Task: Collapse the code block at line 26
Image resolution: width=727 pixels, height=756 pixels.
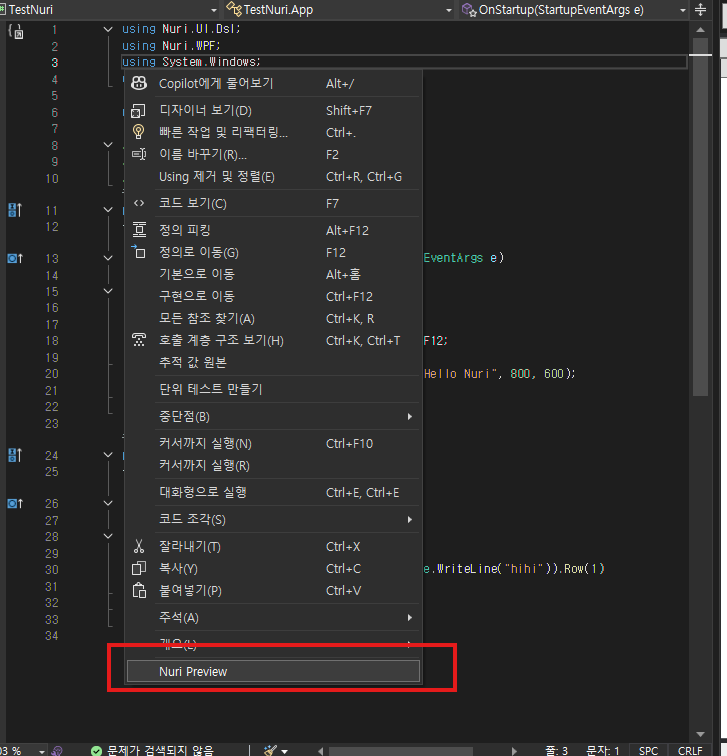Action: pyautogui.click(x=108, y=503)
